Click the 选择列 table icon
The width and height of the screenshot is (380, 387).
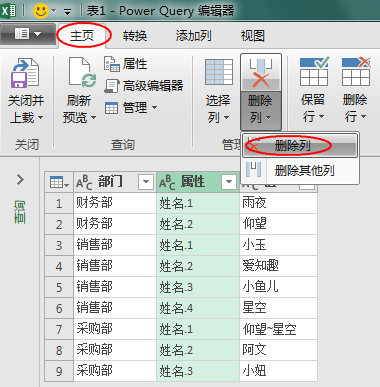tap(219, 72)
